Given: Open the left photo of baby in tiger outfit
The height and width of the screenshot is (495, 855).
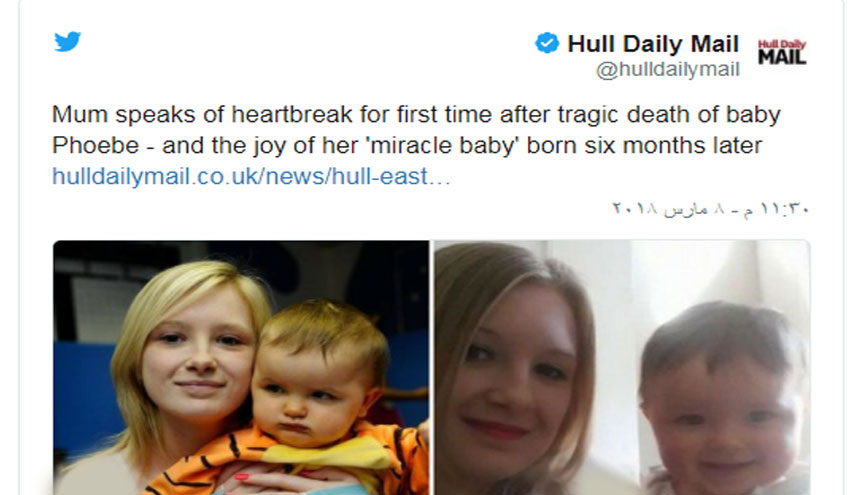Looking at the screenshot, I should [x=241, y=367].
